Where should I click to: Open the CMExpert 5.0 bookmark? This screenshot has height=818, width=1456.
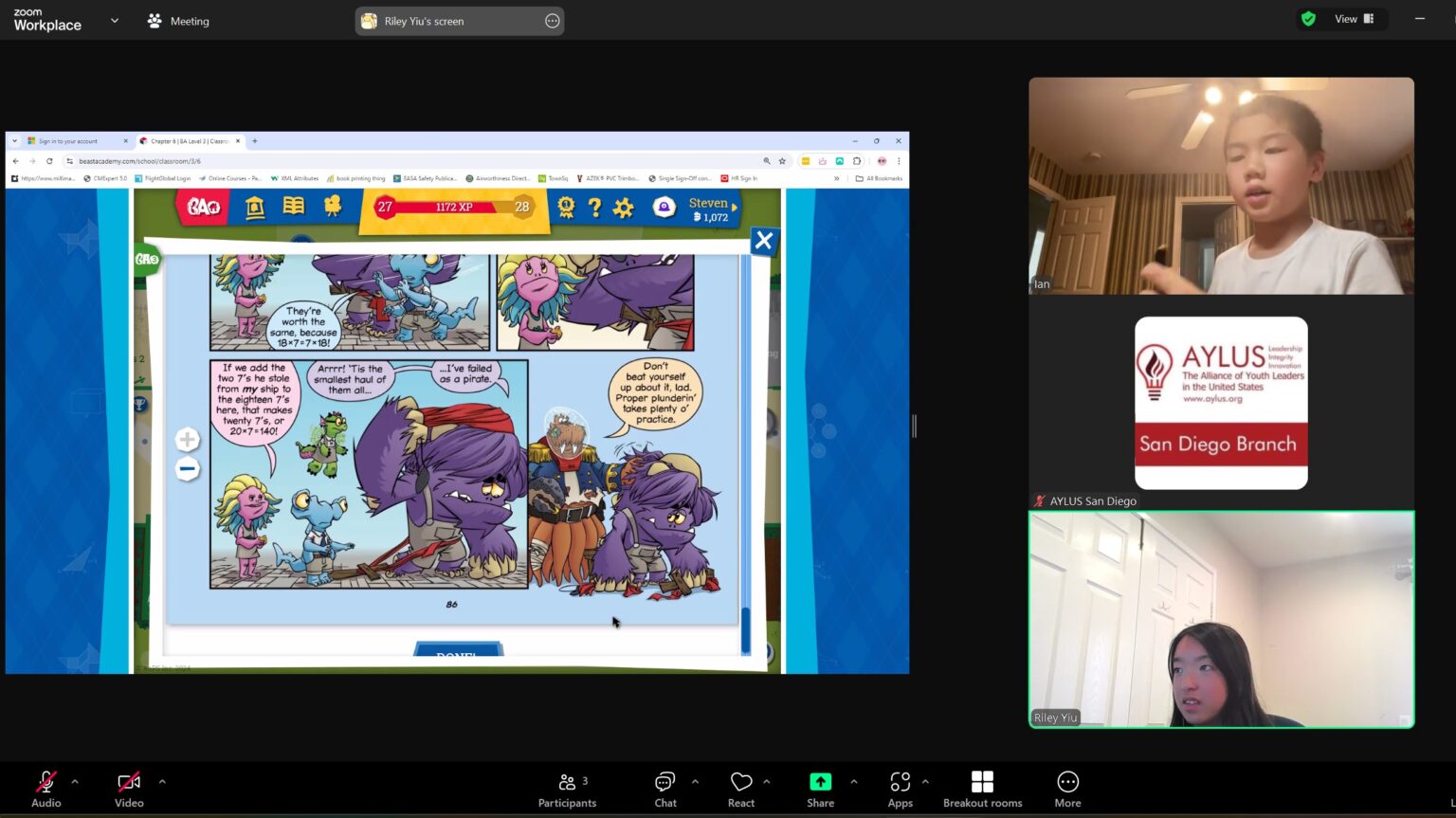click(105, 178)
